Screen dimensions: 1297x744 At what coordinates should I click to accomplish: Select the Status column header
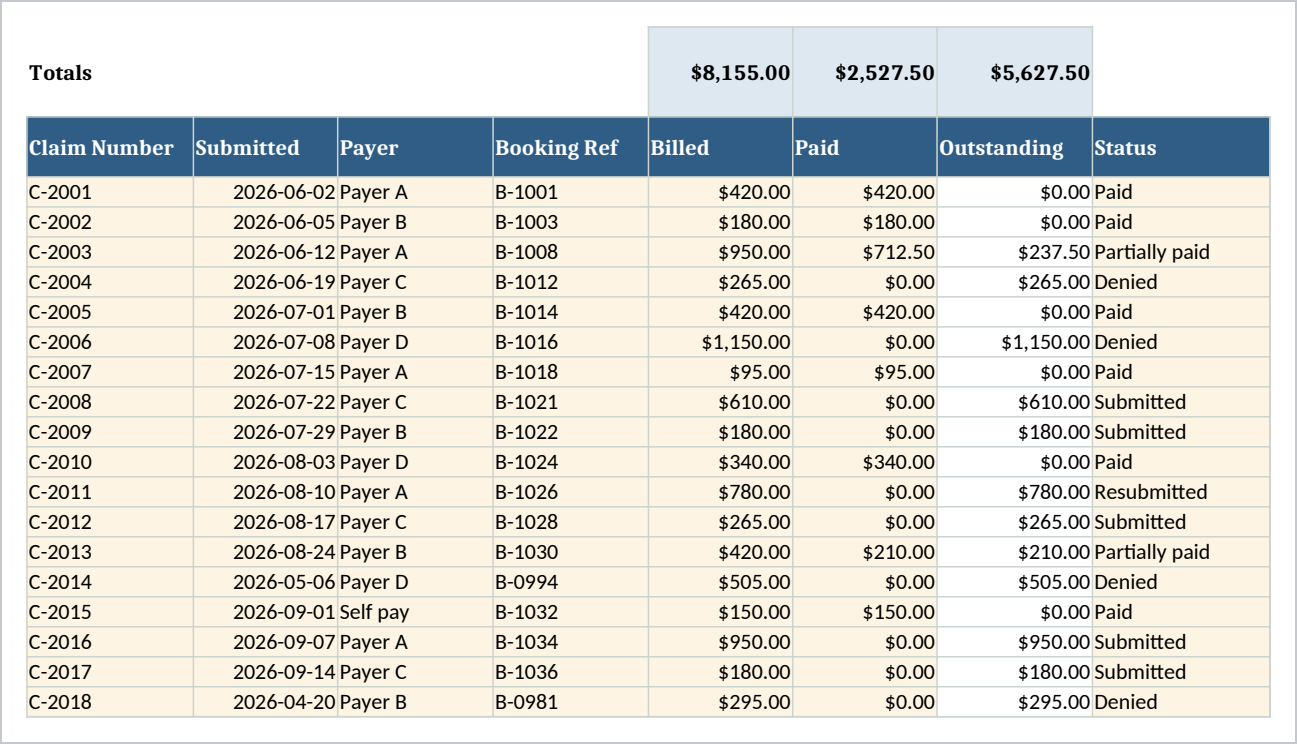coord(1181,148)
